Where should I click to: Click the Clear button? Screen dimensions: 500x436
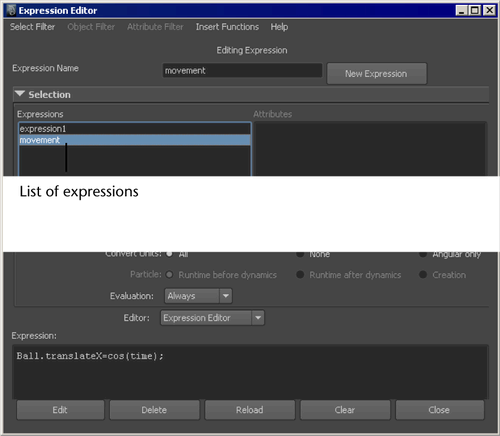pyautogui.click(x=345, y=410)
